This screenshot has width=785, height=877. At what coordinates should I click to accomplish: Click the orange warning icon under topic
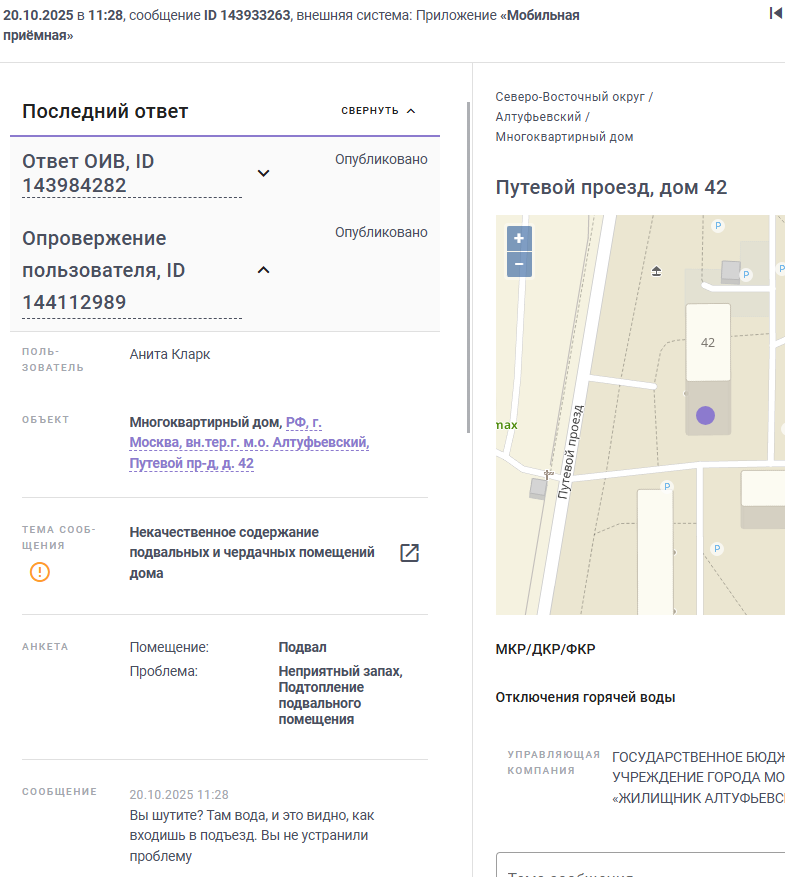pos(40,572)
